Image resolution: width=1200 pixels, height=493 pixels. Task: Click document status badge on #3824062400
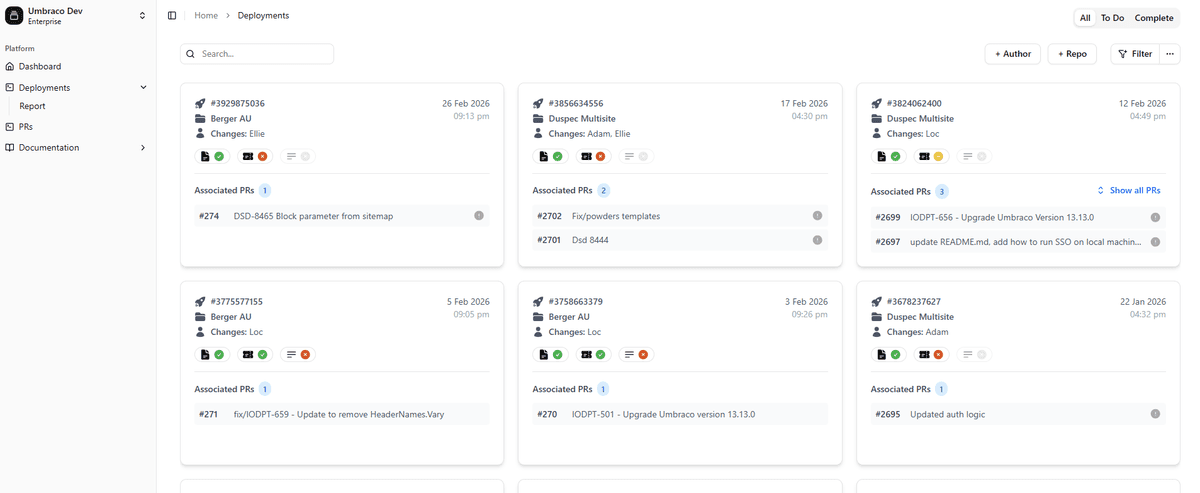pyautogui.click(x=889, y=156)
